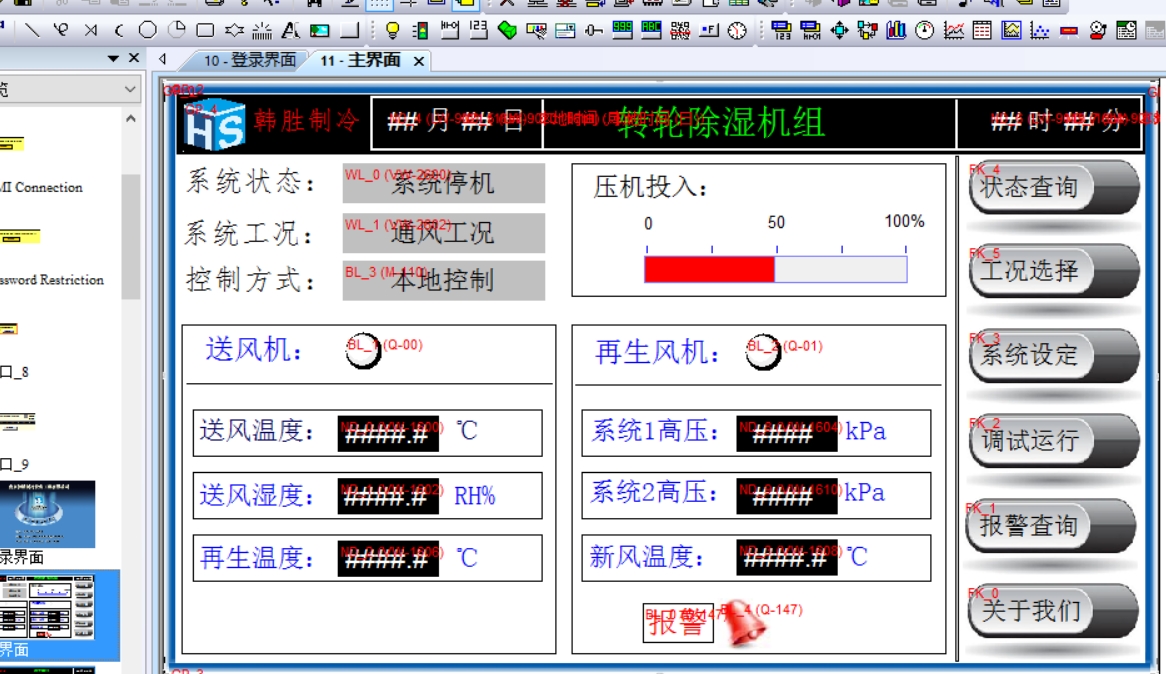The image size is (1166, 674).
Task: Toggle the 送风机 status indicator lamp
Action: click(363, 351)
